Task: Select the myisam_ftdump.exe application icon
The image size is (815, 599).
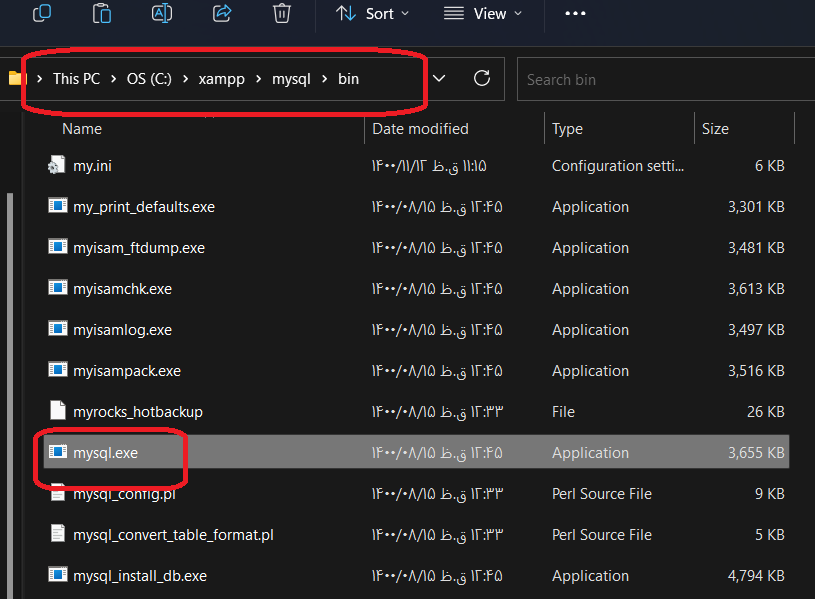Action: coord(58,246)
